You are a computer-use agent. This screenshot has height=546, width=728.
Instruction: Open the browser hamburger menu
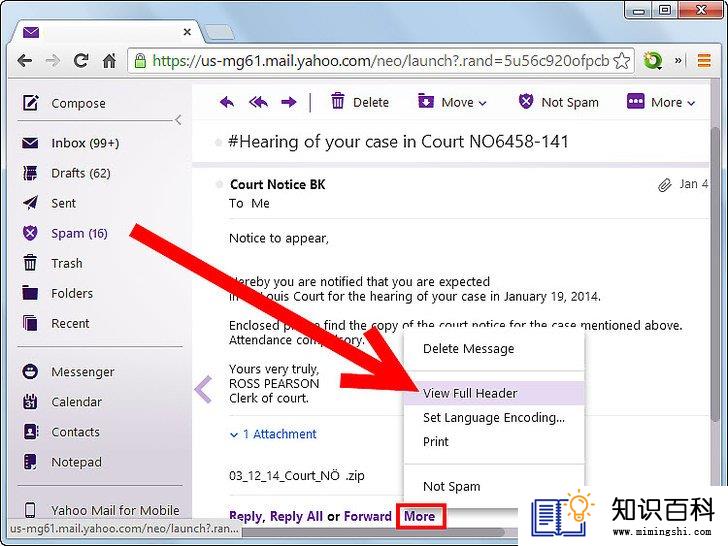point(704,61)
